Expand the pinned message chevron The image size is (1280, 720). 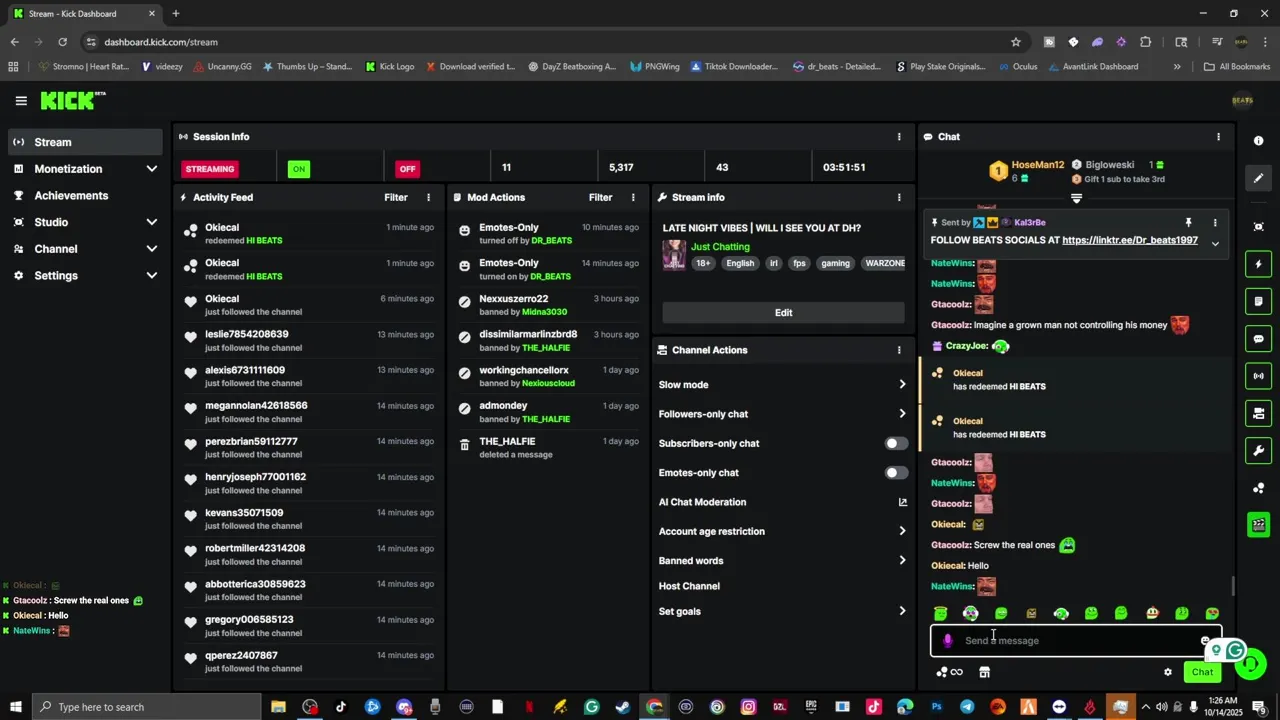click(x=1215, y=244)
